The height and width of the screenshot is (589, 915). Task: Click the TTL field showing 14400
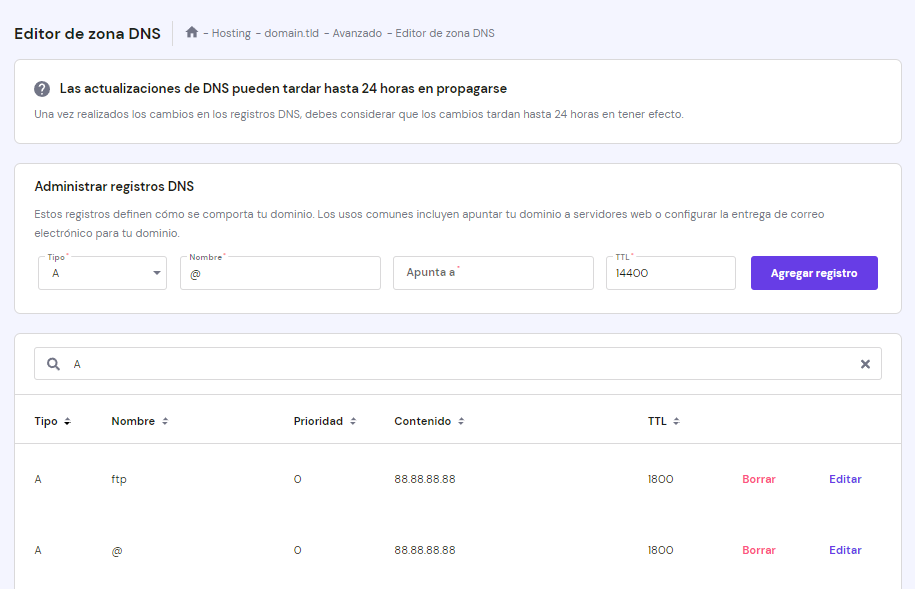pos(670,273)
